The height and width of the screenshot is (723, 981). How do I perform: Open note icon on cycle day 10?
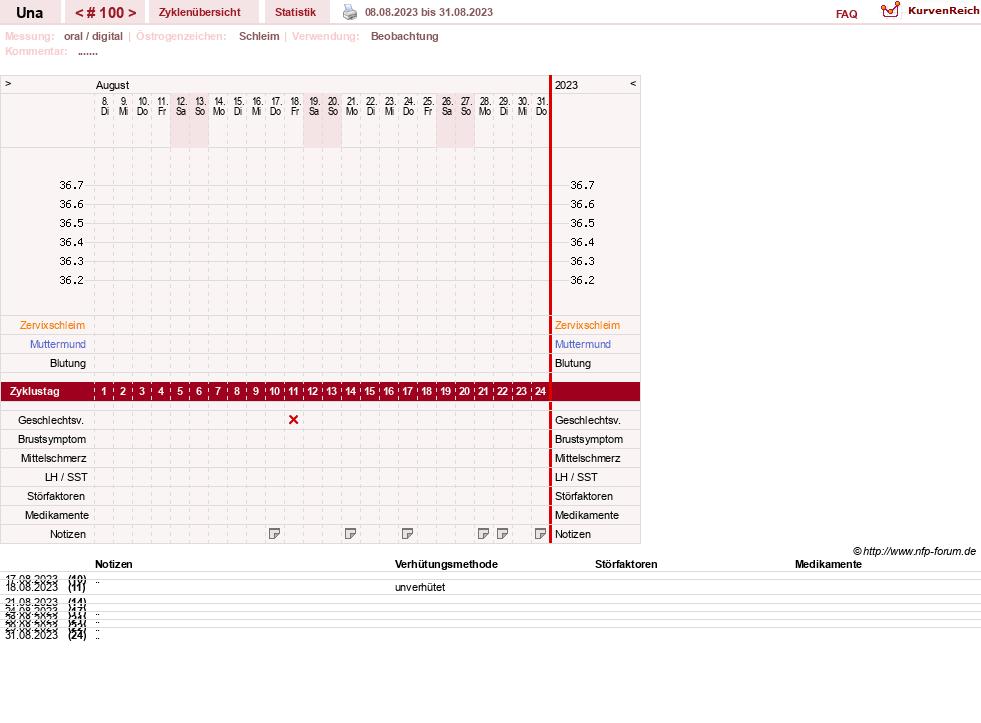pos(274,533)
